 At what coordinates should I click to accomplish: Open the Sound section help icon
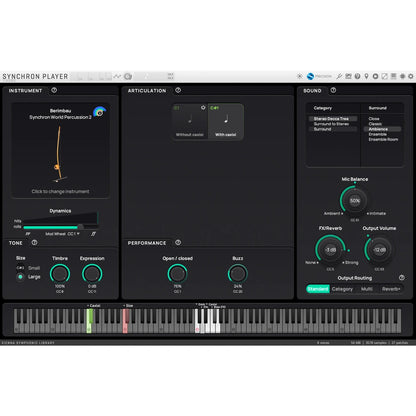tap(333, 90)
